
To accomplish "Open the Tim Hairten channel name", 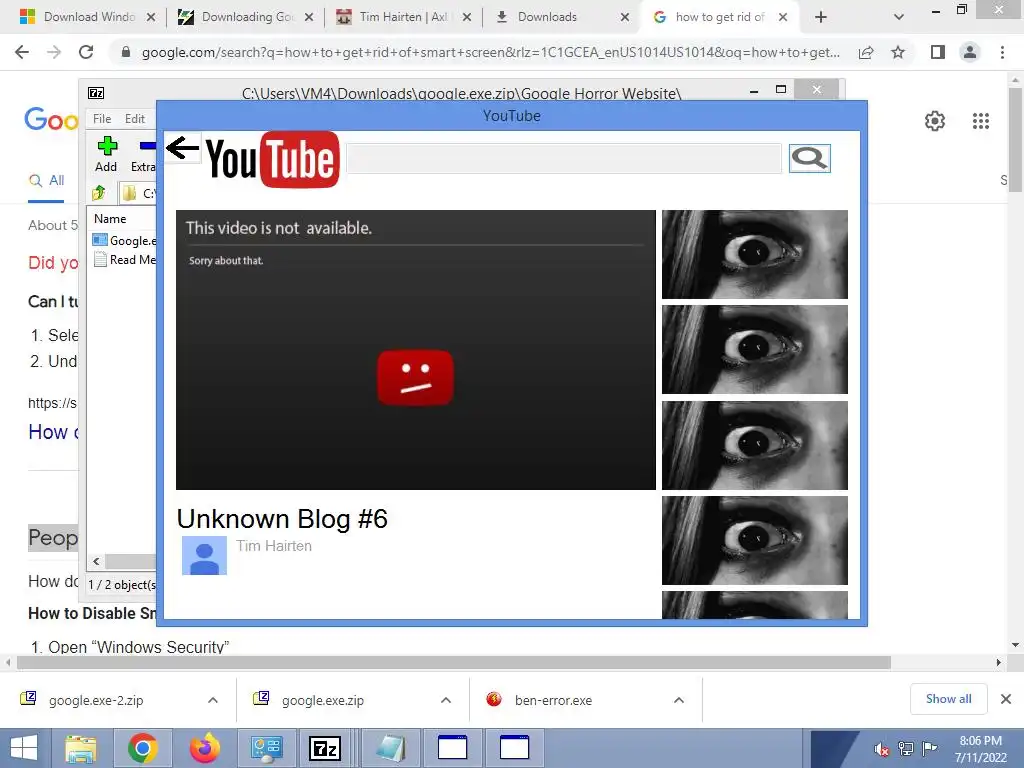I will coord(274,546).
